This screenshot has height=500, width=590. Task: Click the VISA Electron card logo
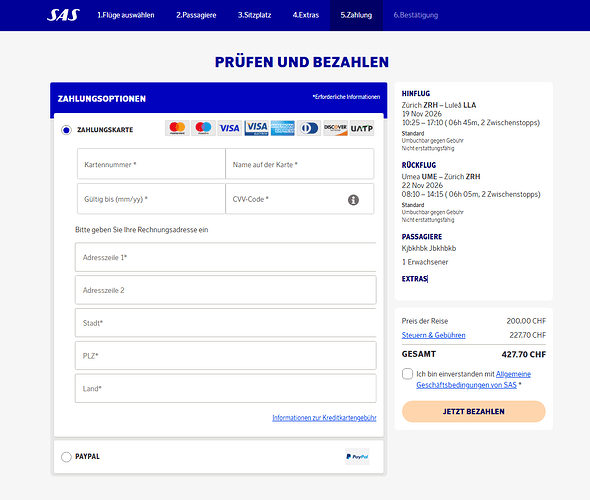(x=256, y=128)
